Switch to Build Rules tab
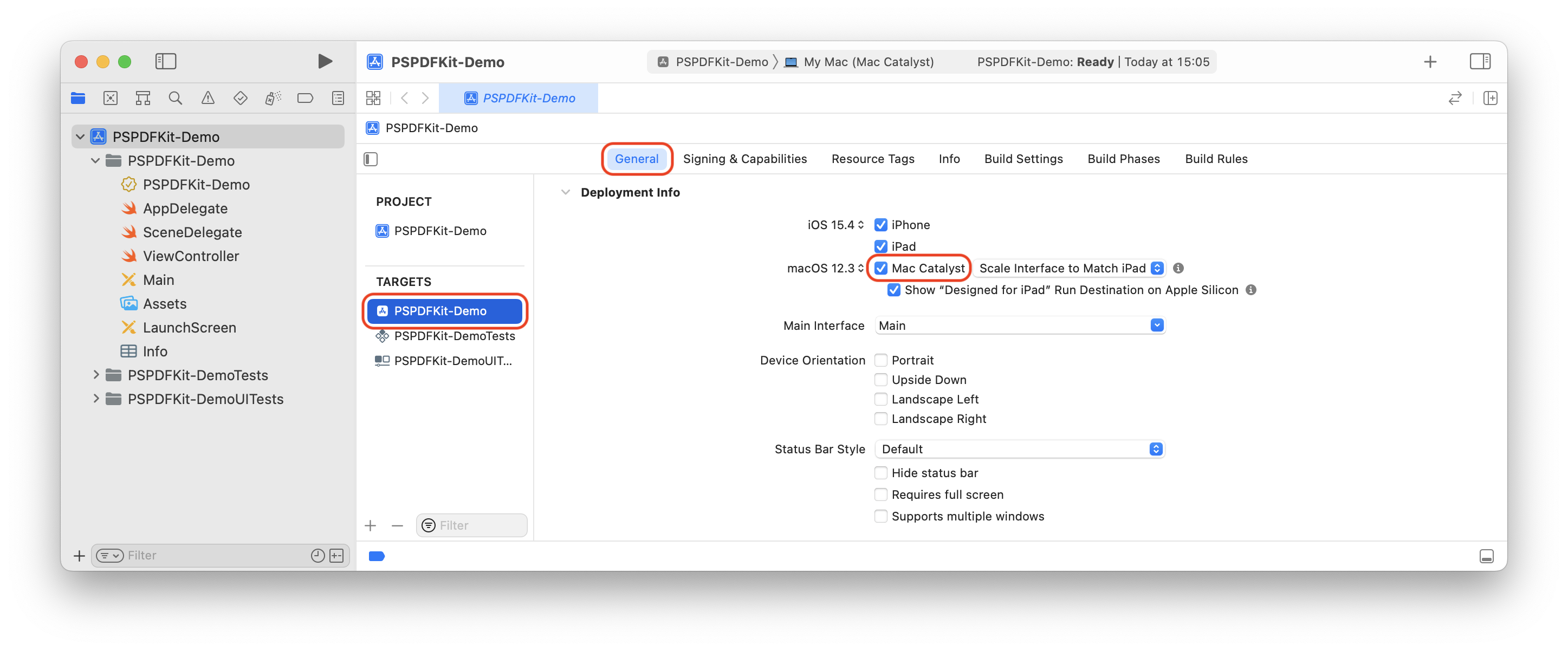Viewport: 1568px width, 651px height. 1216,158
